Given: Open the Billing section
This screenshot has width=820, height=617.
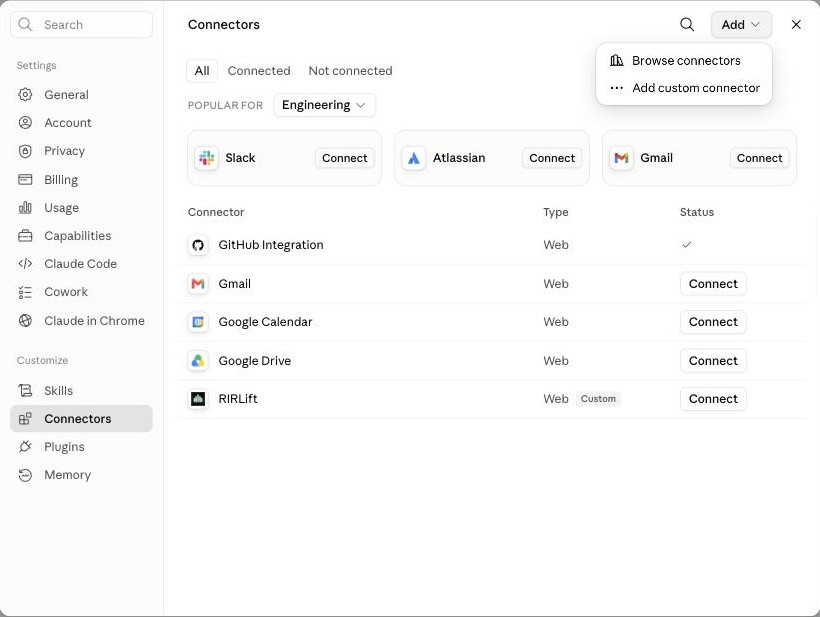Looking at the screenshot, I should click(x=82, y=179).
